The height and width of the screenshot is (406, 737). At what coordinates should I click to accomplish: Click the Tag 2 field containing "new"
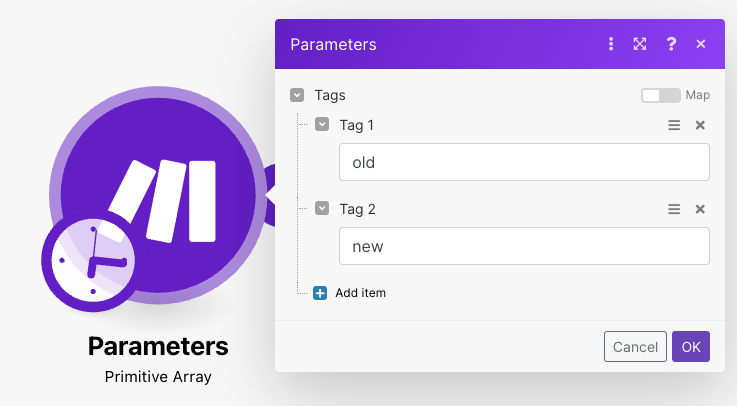point(524,246)
